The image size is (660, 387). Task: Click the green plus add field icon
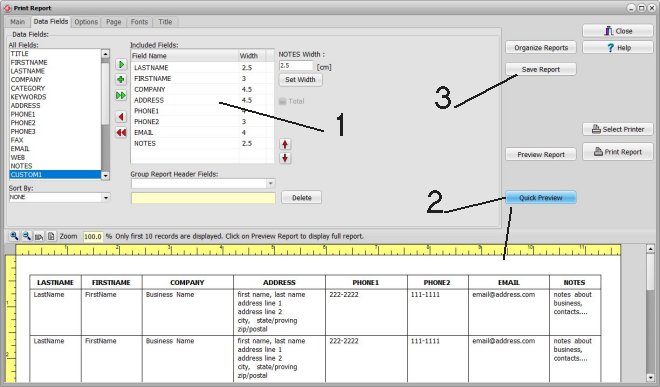click(x=121, y=80)
